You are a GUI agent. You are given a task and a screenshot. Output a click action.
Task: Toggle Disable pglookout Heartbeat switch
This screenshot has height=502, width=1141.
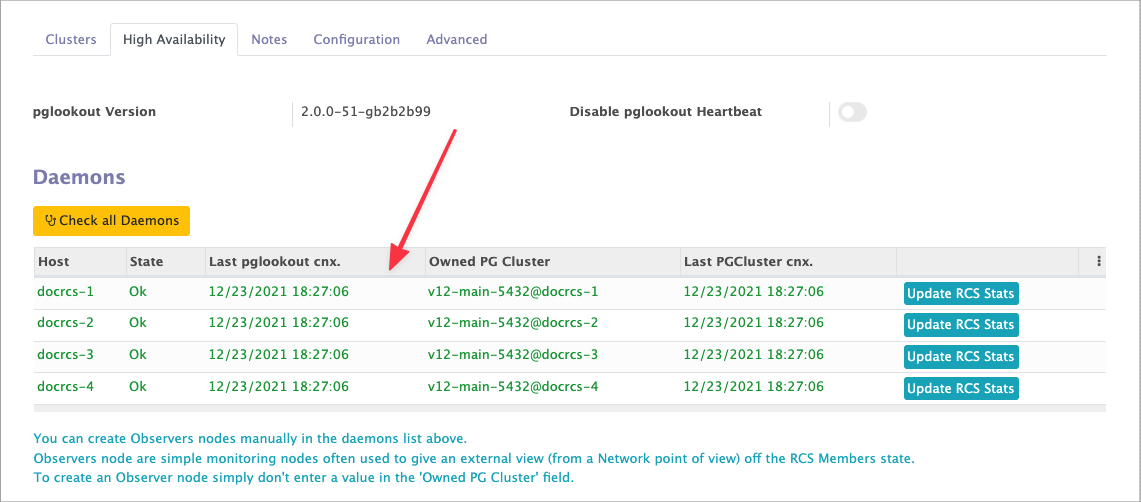(852, 112)
